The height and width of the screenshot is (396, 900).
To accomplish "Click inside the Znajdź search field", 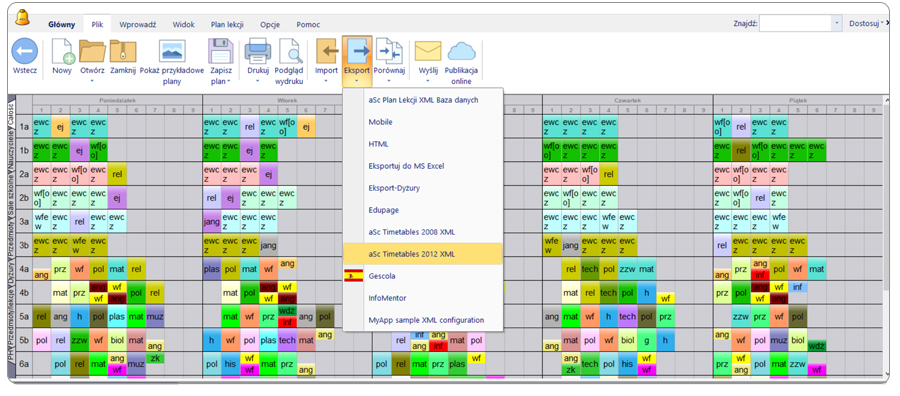I will click(796, 24).
